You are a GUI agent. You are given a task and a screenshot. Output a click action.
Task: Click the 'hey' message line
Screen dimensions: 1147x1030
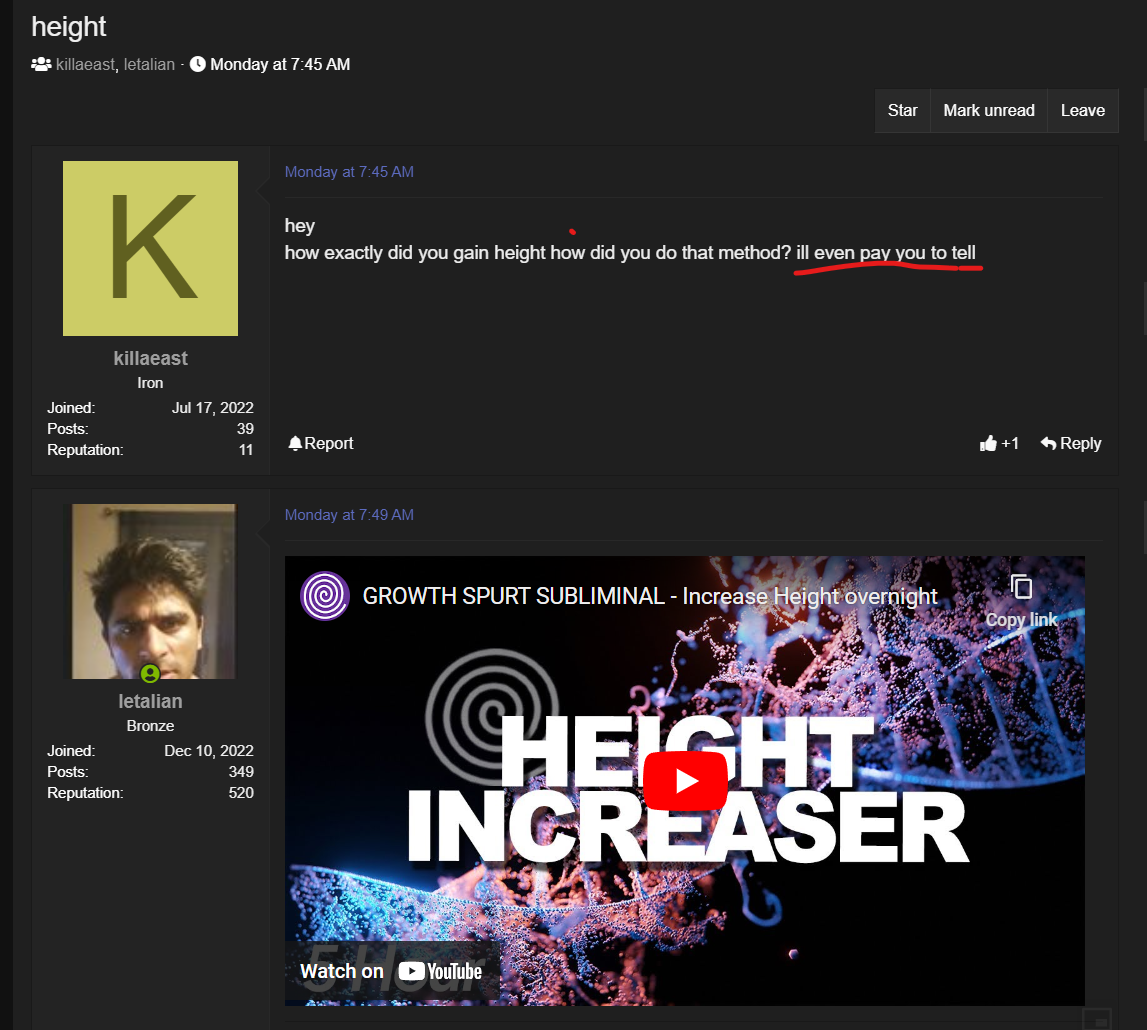click(x=299, y=226)
